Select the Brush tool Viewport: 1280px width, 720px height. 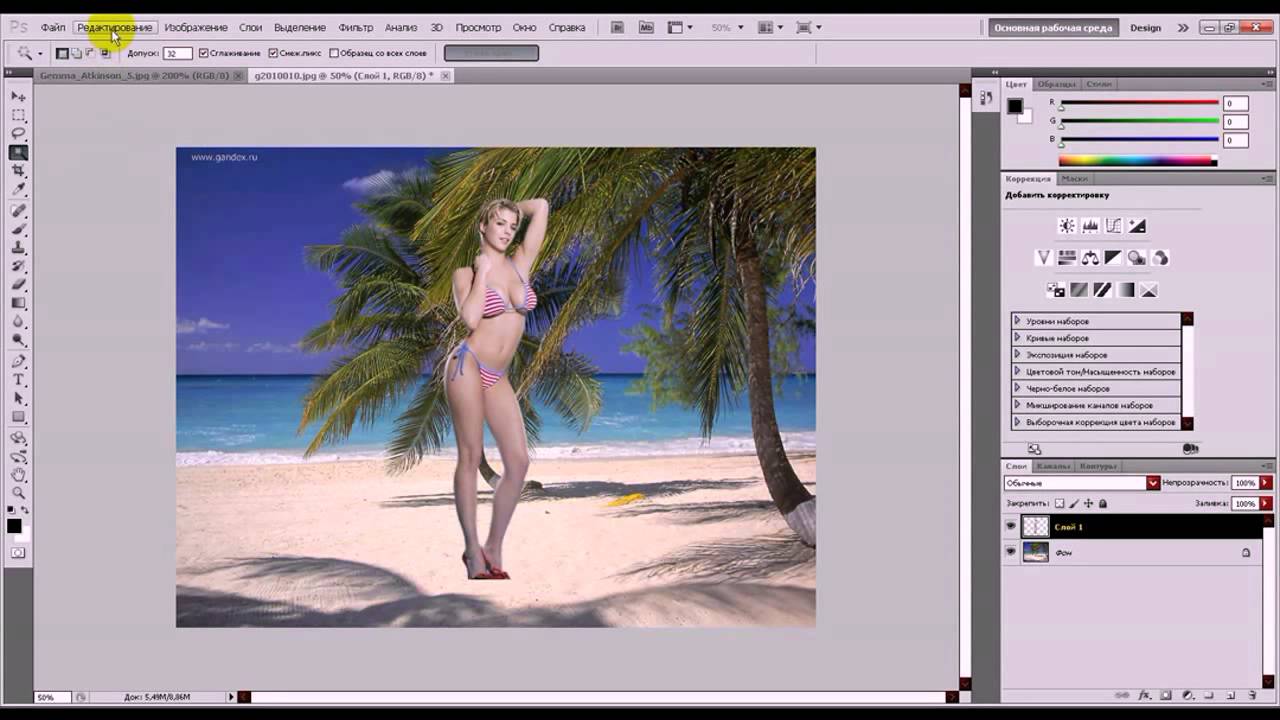(x=19, y=229)
